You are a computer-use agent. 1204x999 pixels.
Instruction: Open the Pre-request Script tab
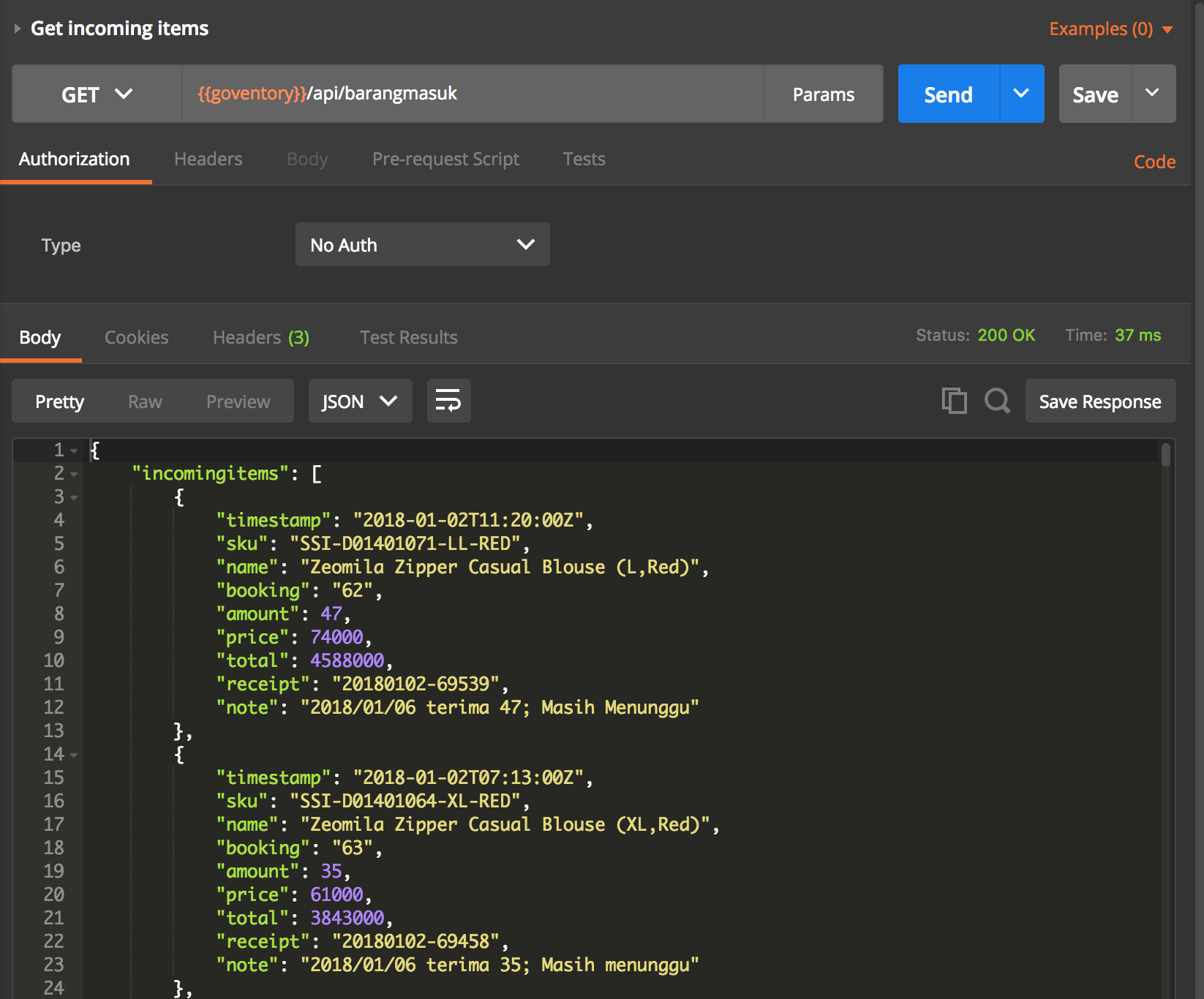(445, 159)
